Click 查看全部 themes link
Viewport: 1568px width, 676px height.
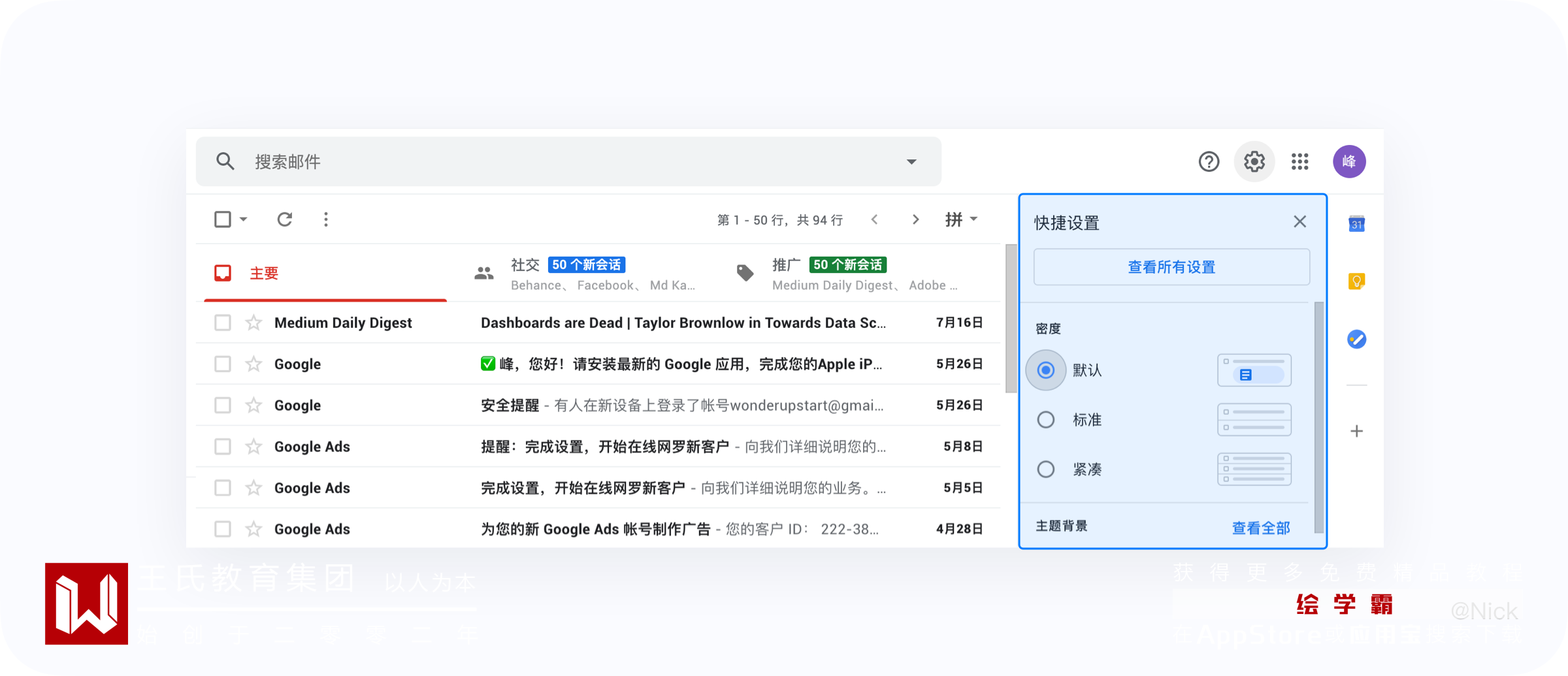(1260, 528)
